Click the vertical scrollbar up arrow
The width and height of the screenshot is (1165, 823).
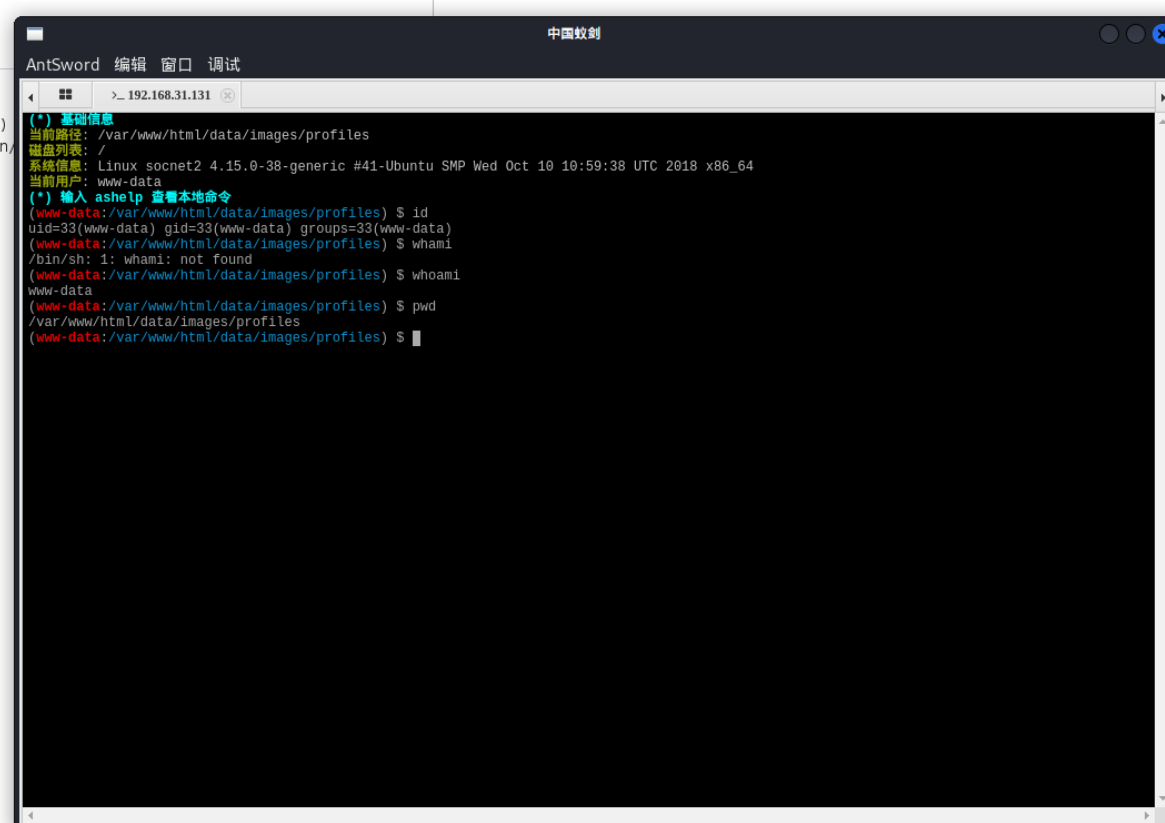tap(1161, 120)
